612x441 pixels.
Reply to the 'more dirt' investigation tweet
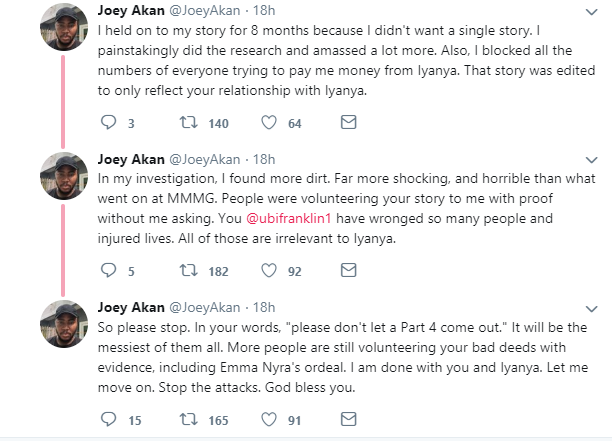pyautogui.click(x=111, y=270)
